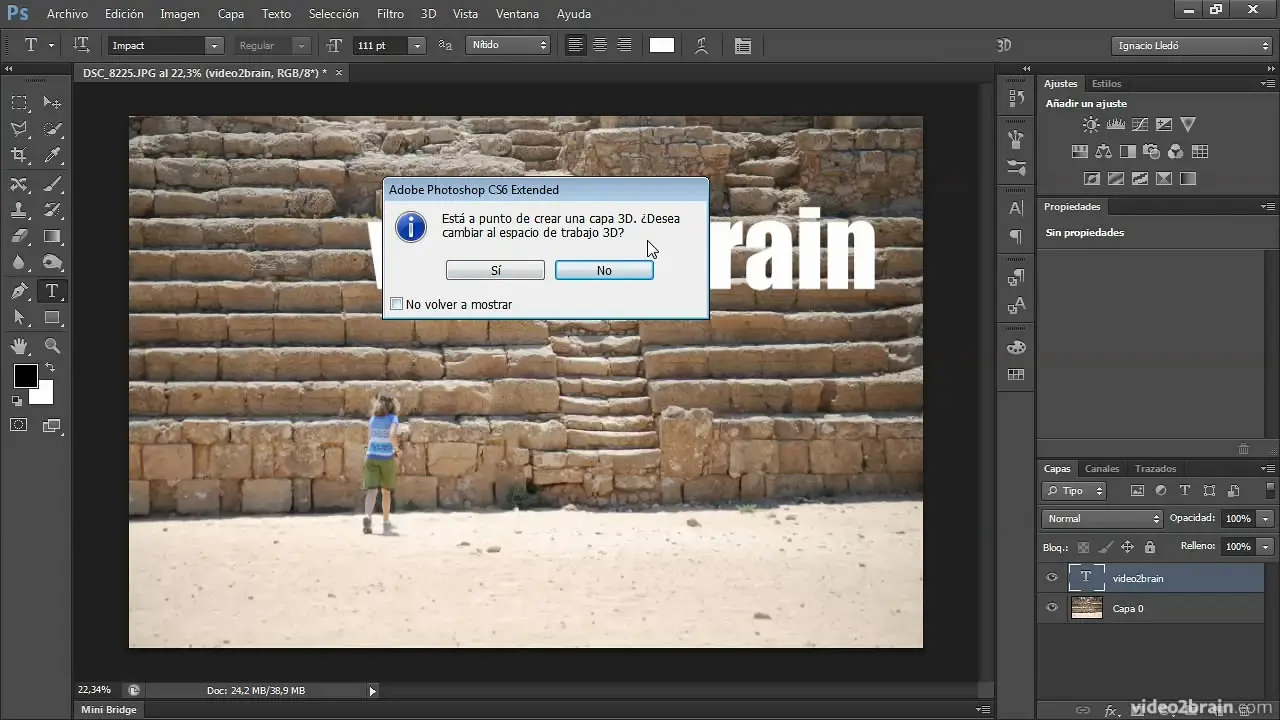
Task: Toggle Quick Mask mode
Action: [x=19, y=425]
